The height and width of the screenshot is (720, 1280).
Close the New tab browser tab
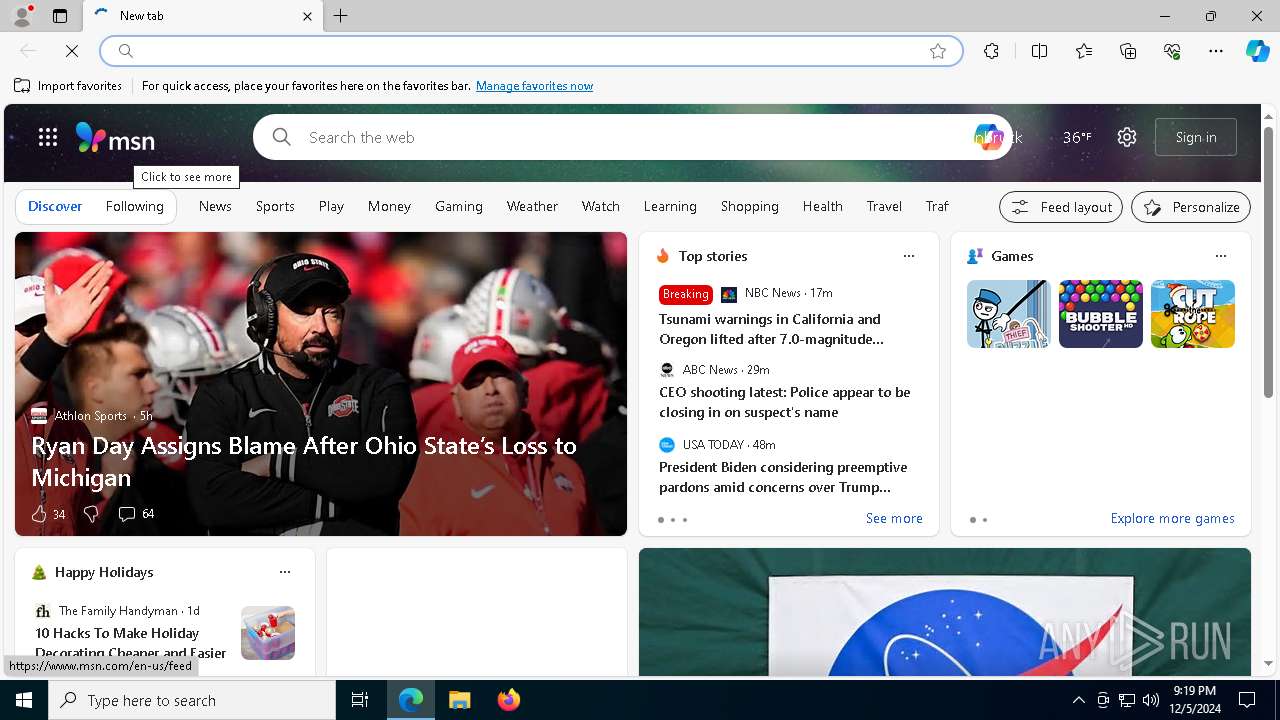308,16
